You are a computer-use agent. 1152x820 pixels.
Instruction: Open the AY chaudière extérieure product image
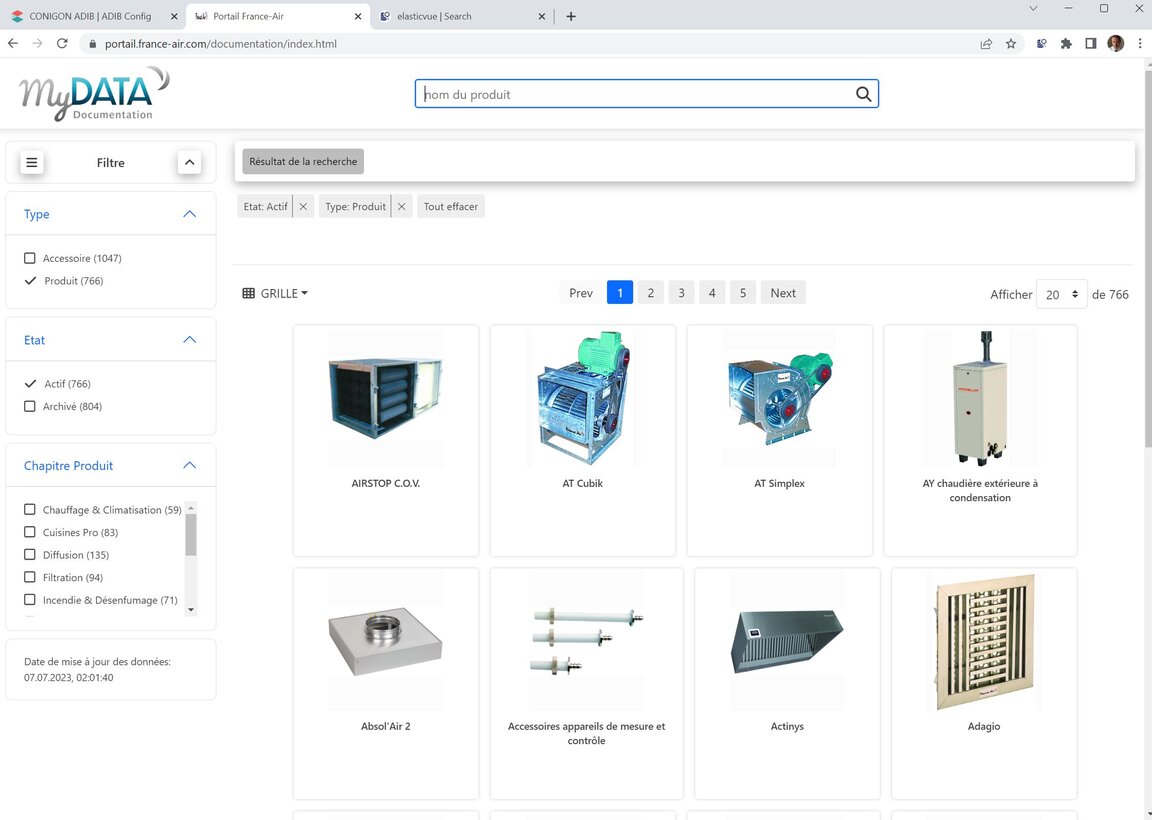click(980, 398)
